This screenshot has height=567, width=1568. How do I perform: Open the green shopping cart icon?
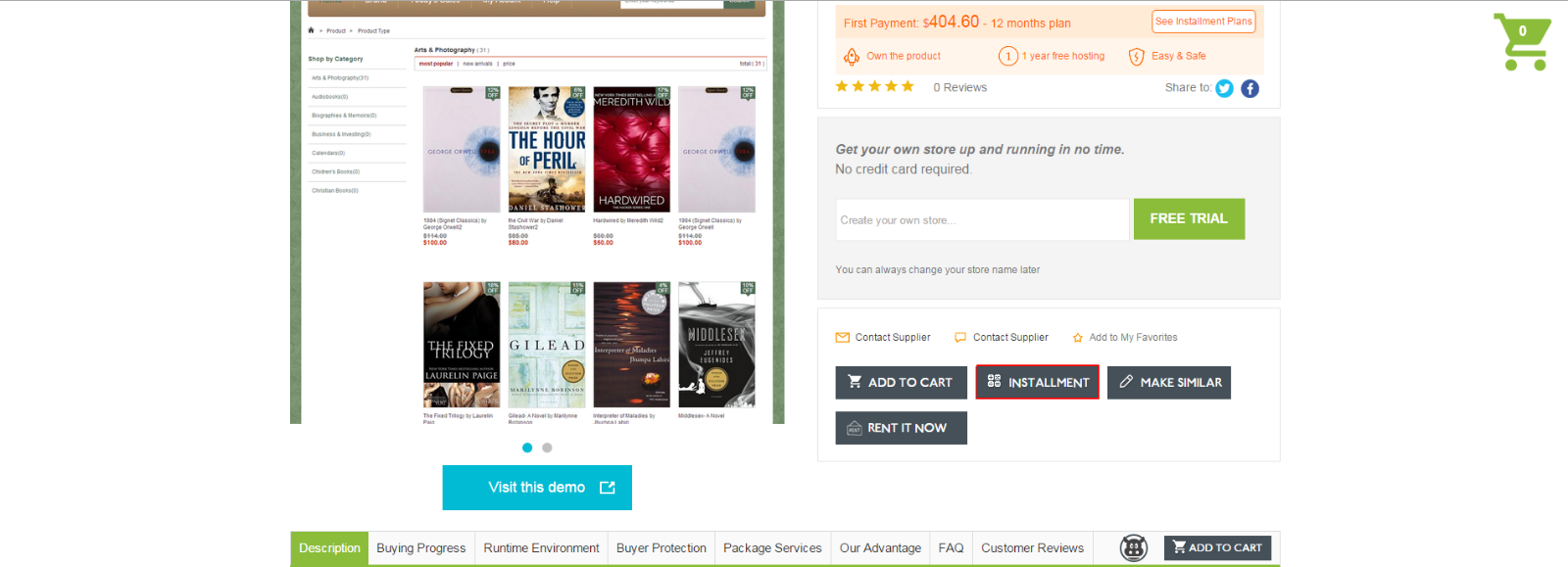pyautogui.click(x=1522, y=42)
